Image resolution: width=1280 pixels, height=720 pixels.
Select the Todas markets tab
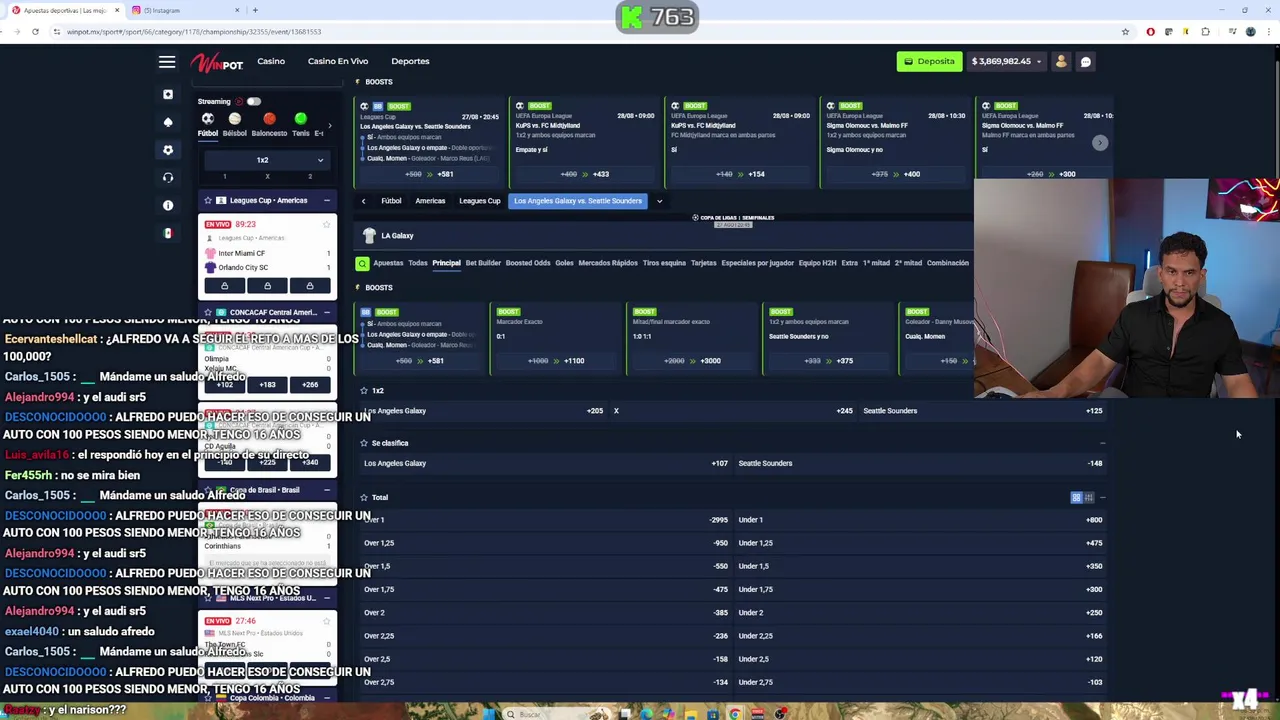point(417,263)
